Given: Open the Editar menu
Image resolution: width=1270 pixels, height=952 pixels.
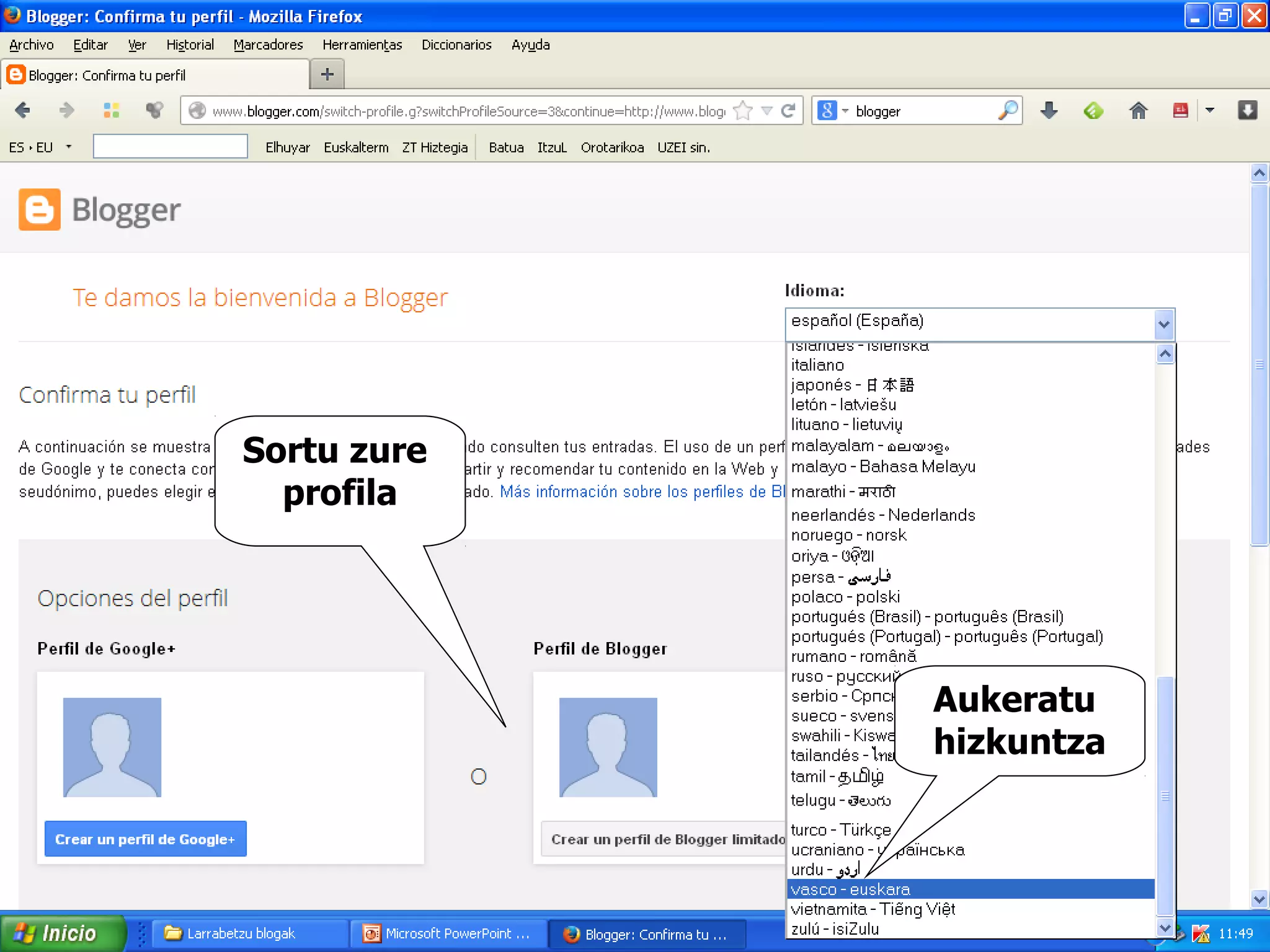Looking at the screenshot, I should [91, 45].
